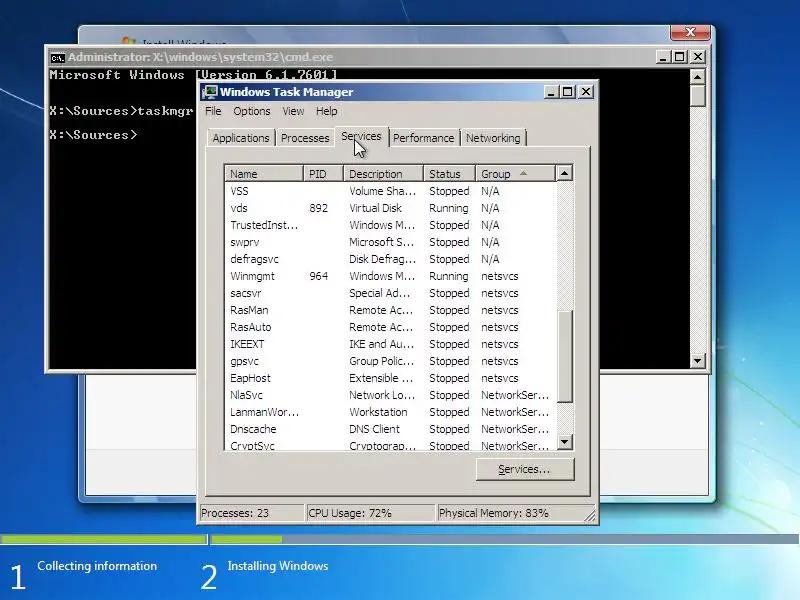Click the Installing Windows progress bar
Image resolution: width=800 pixels, height=600 pixels.
coord(504,539)
